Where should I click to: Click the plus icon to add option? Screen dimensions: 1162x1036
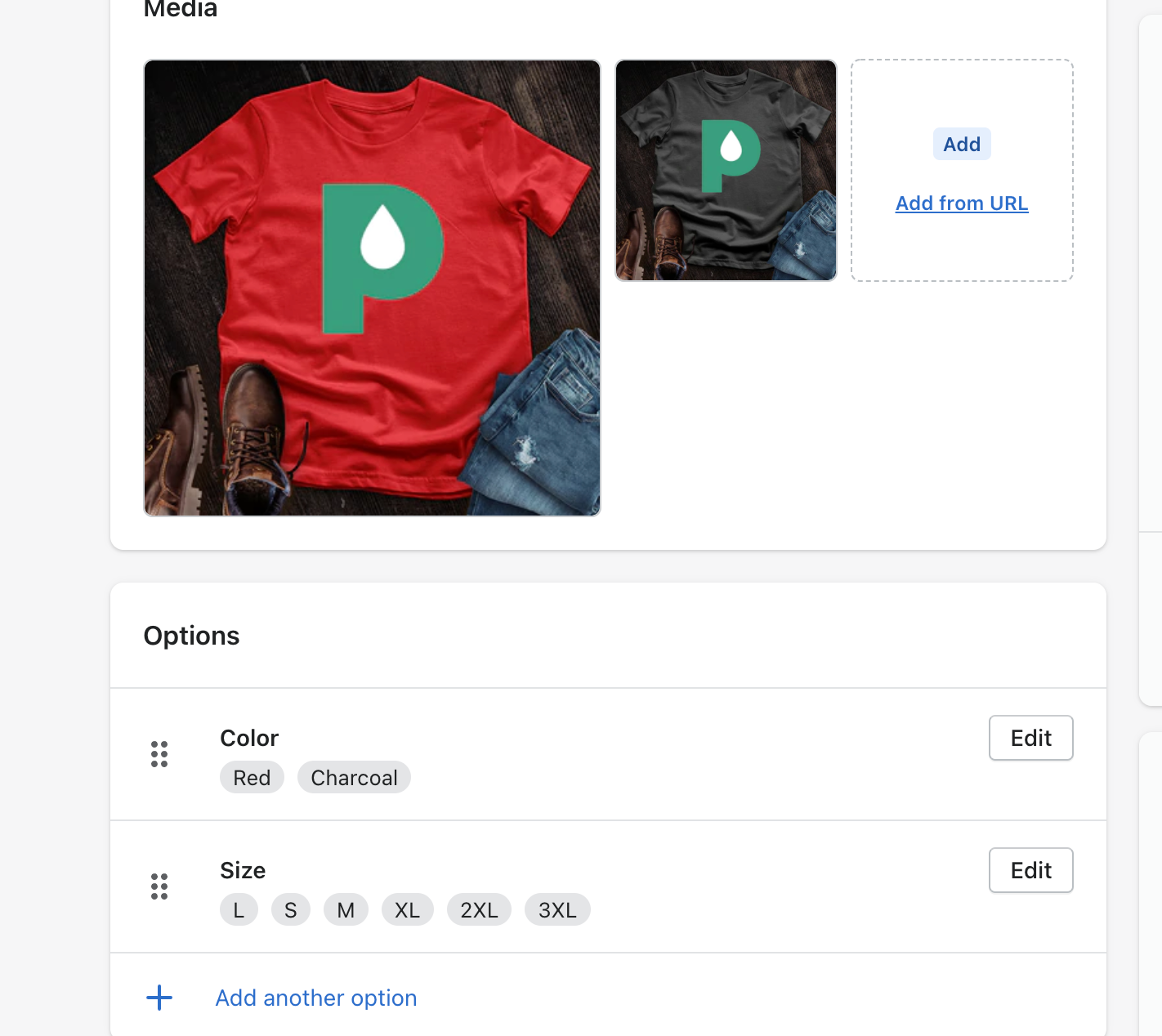tap(159, 998)
